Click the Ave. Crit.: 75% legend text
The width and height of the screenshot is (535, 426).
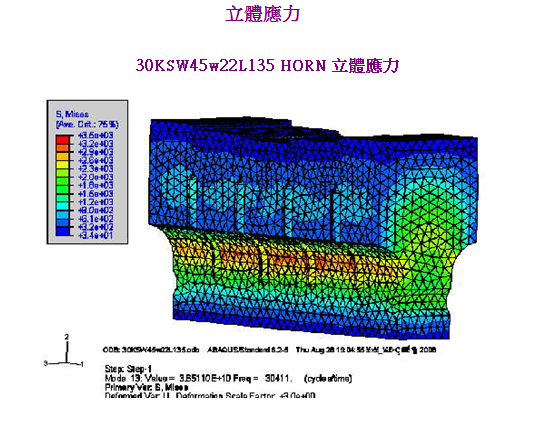(x=87, y=124)
